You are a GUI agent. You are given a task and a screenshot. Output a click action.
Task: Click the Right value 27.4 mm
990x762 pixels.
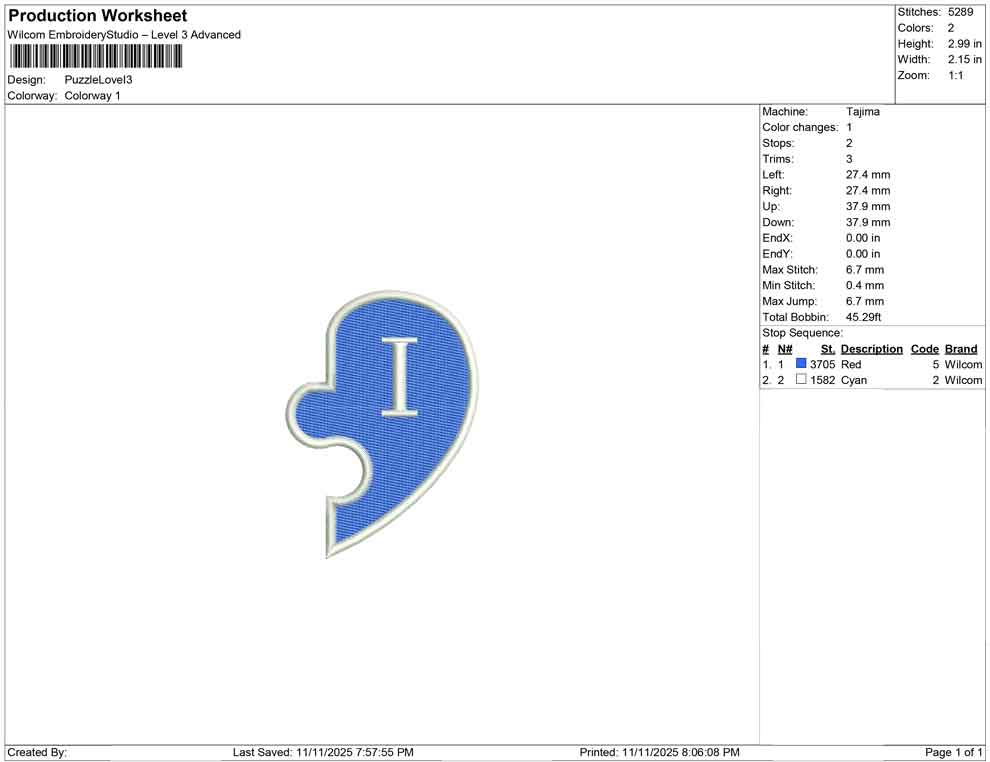[868, 191]
